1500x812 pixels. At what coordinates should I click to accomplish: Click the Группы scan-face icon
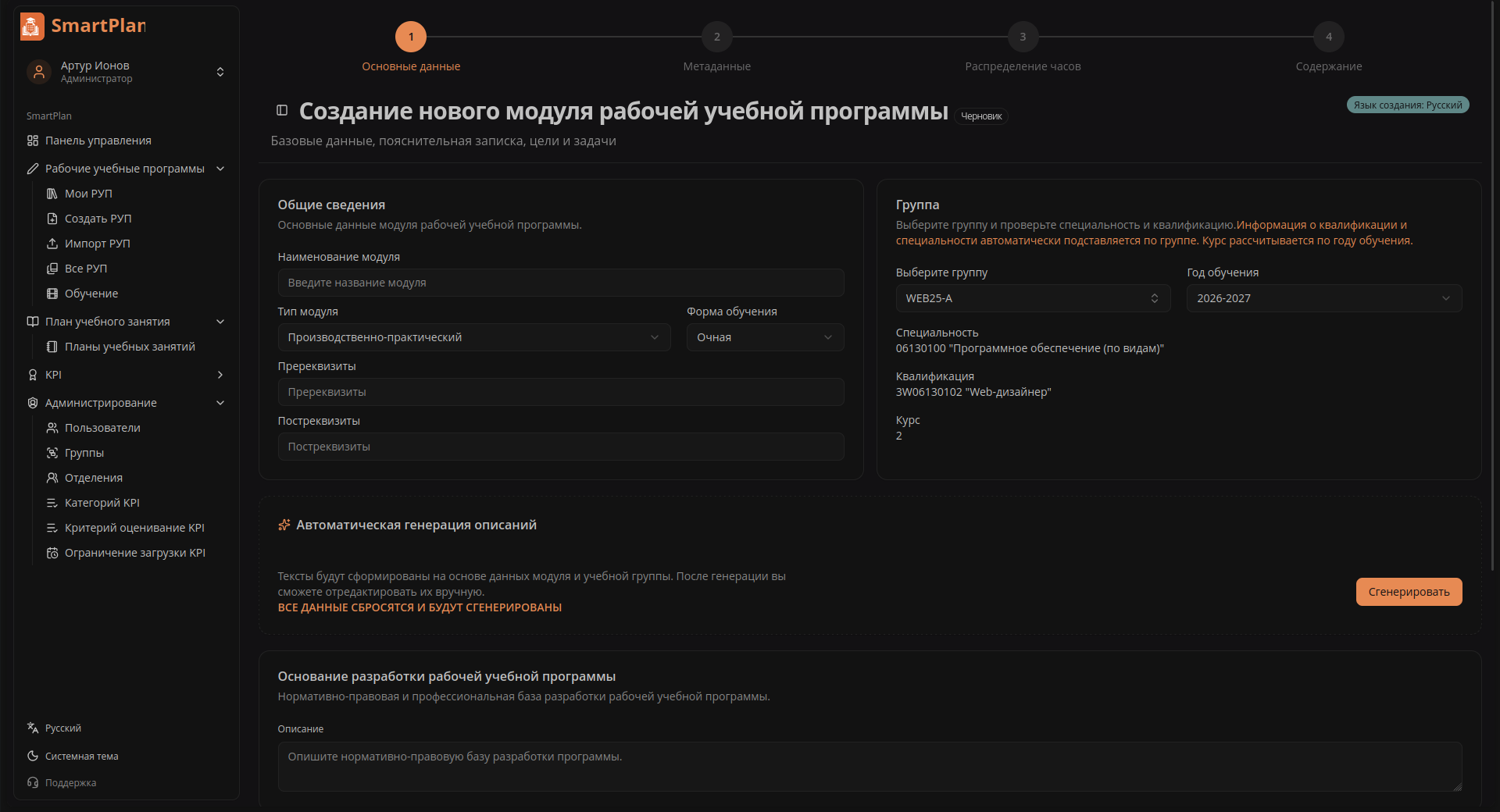(52, 453)
